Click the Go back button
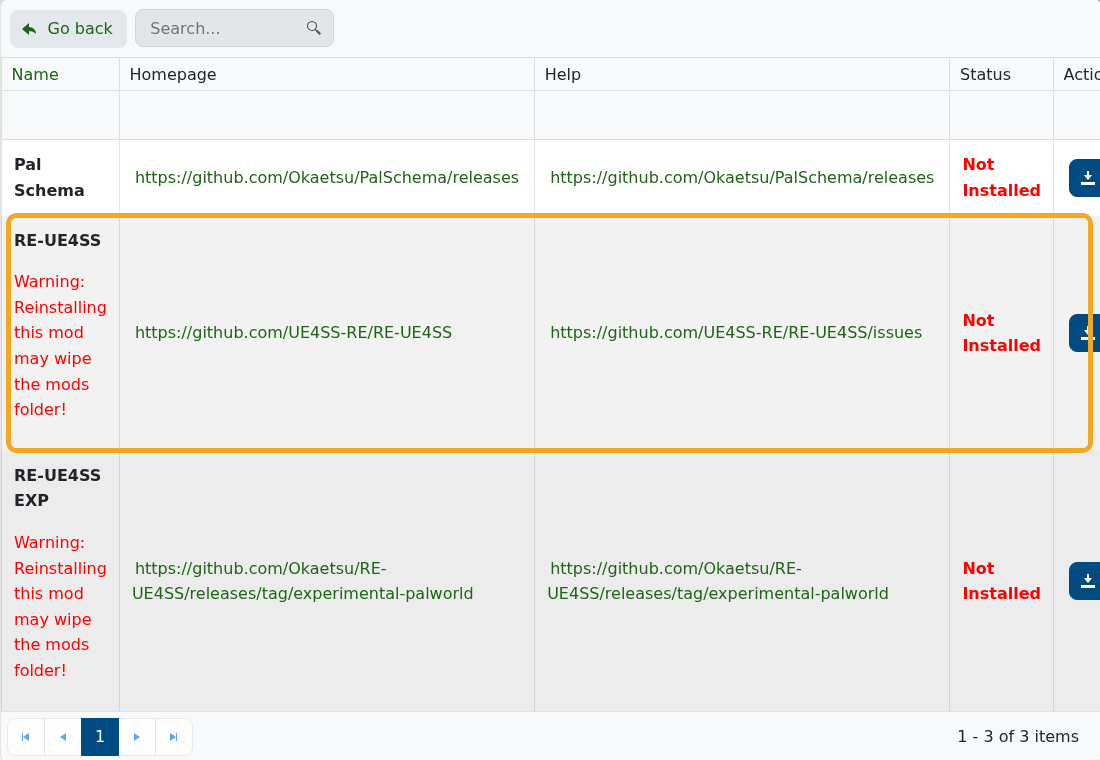 coord(68,29)
